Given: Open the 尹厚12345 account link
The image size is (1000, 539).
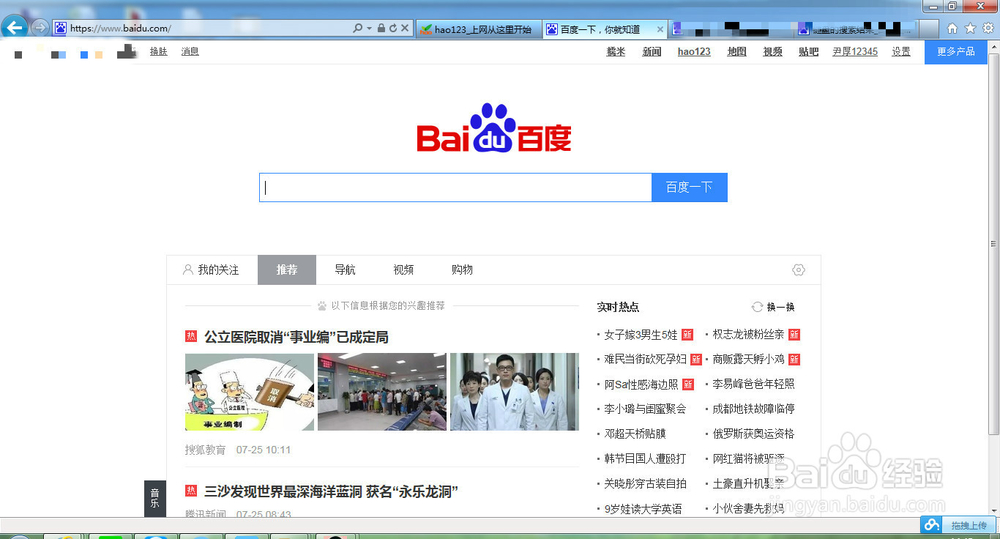Looking at the screenshot, I should coord(855,52).
